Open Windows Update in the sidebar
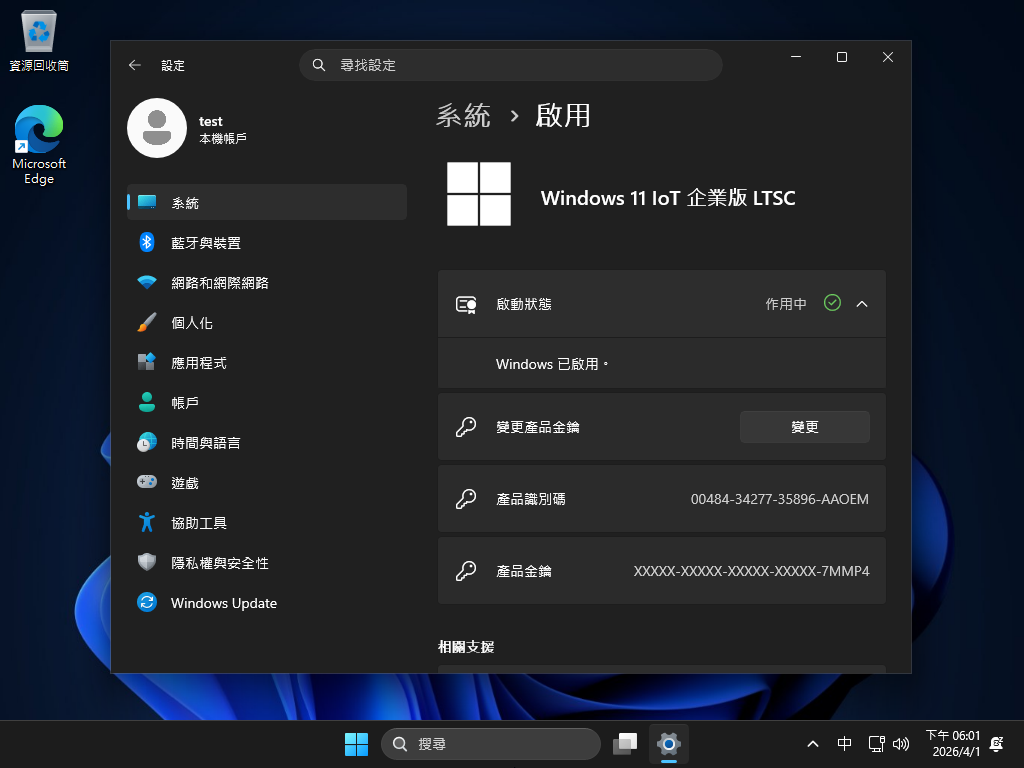This screenshot has height=768, width=1024. pos(223,603)
